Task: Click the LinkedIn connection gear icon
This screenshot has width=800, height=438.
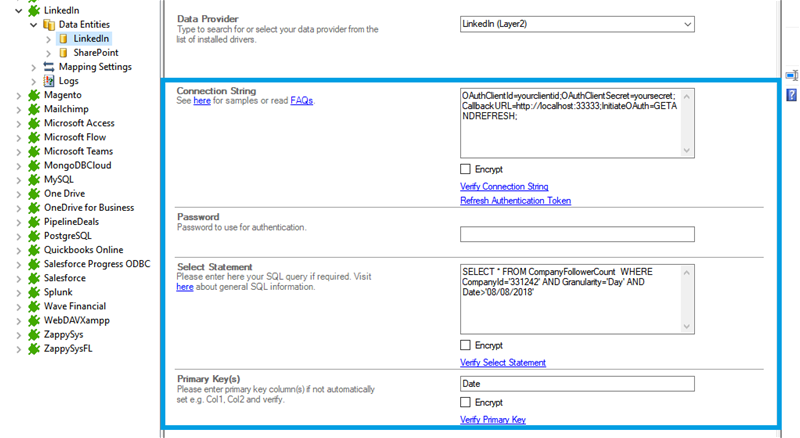Action: pyautogui.click(x=34, y=10)
